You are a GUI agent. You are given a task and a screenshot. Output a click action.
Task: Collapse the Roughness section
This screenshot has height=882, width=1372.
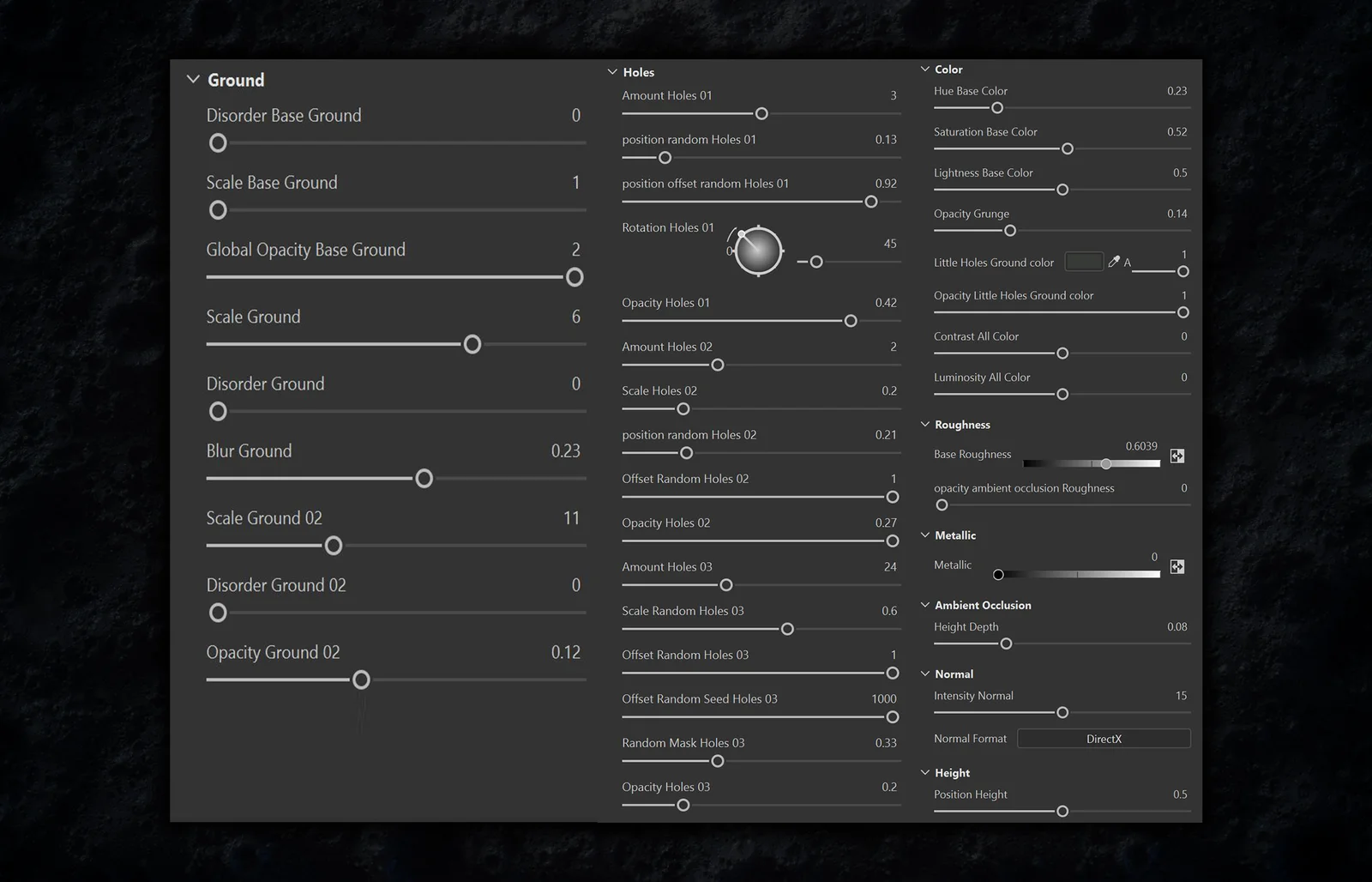(x=925, y=424)
